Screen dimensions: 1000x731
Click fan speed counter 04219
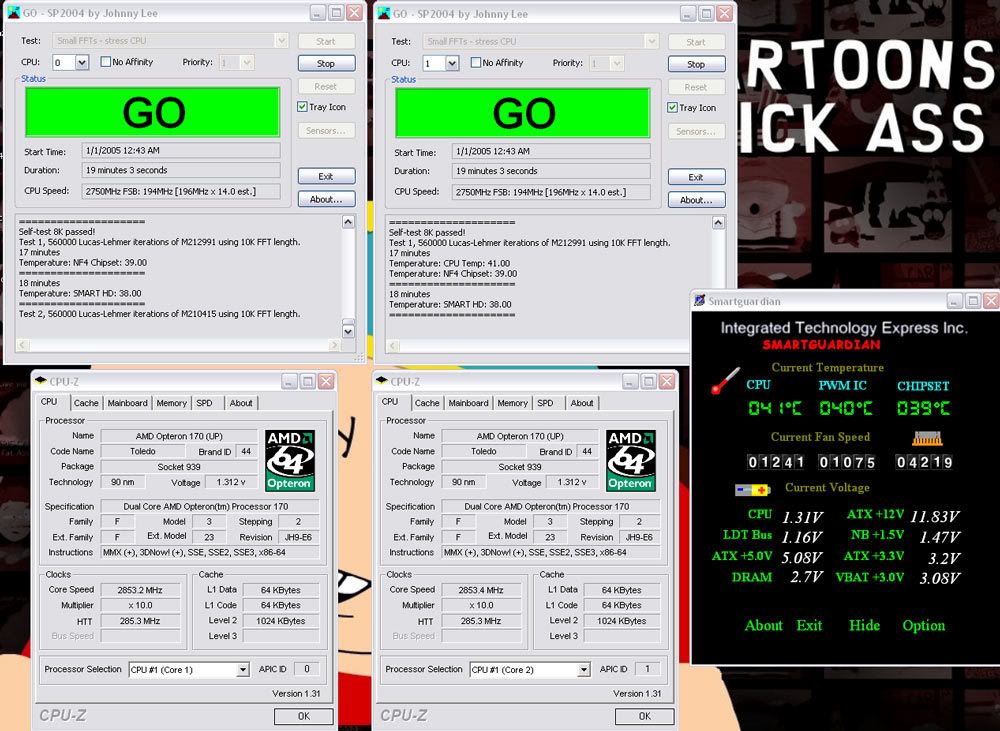(x=924, y=462)
